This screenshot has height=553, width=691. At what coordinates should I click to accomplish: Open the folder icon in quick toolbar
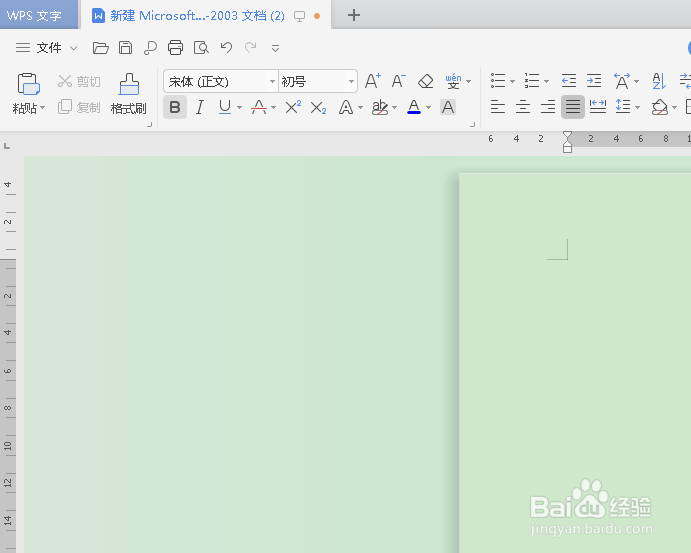pos(100,48)
